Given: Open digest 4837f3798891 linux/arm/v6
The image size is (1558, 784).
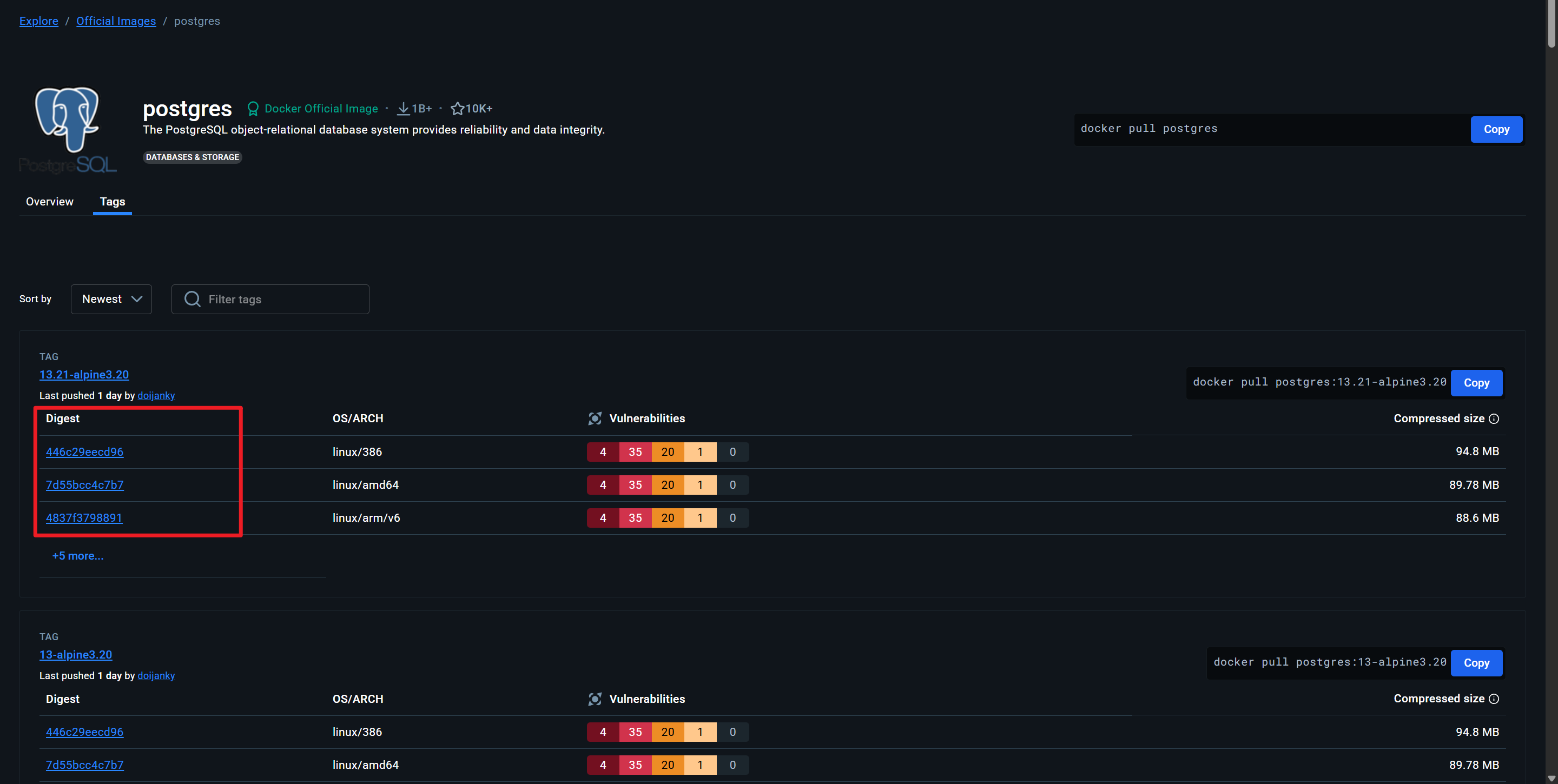Looking at the screenshot, I should pos(84,518).
